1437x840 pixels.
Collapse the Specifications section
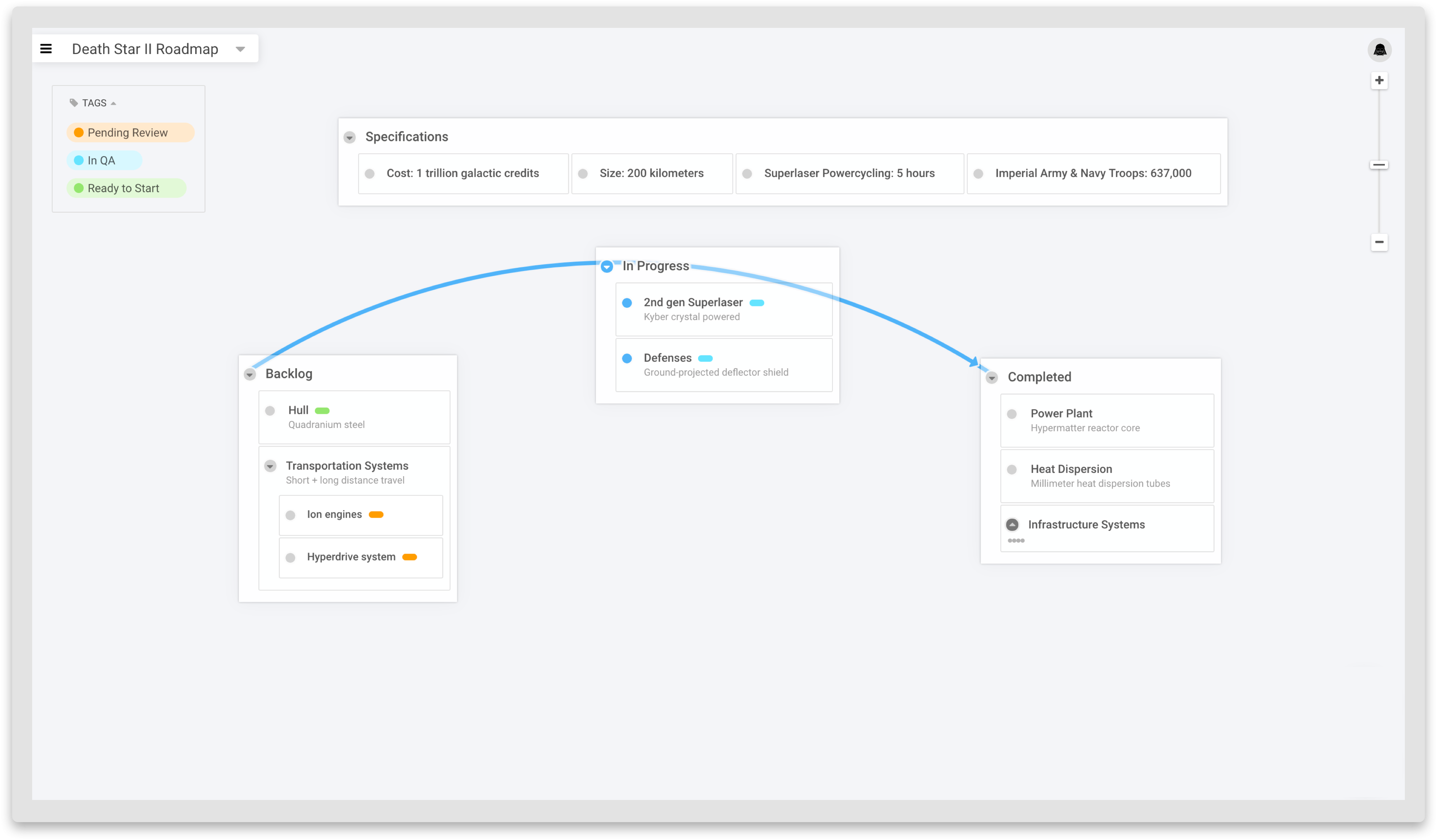(350, 137)
